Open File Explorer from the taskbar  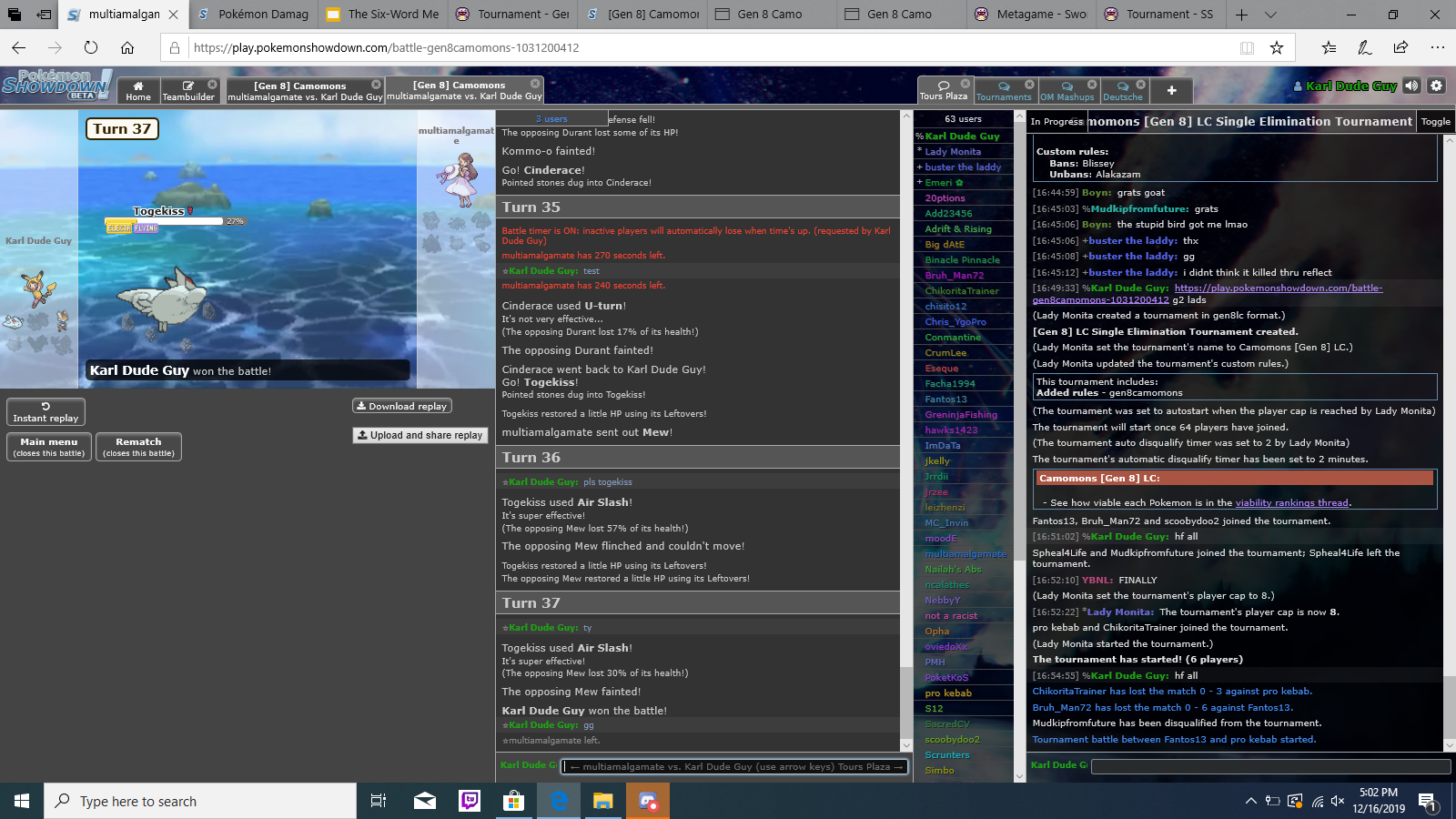click(x=603, y=801)
